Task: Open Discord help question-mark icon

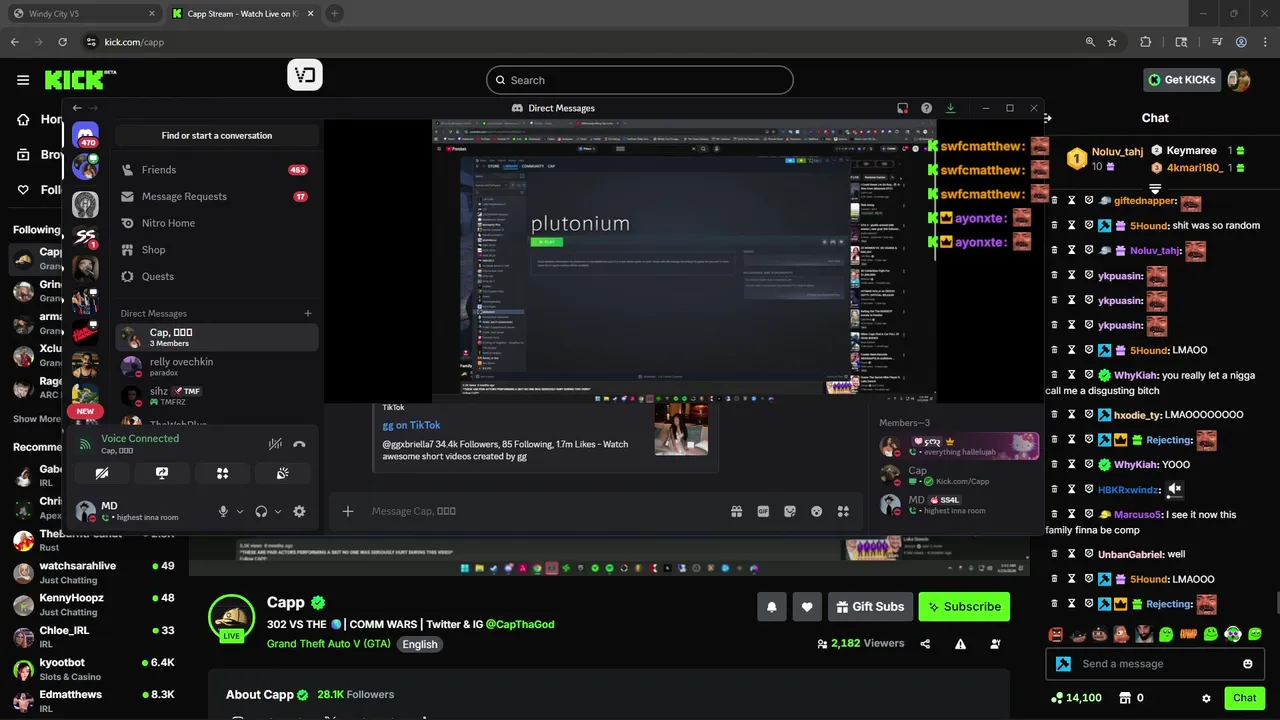Action: click(x=927, y=108)
